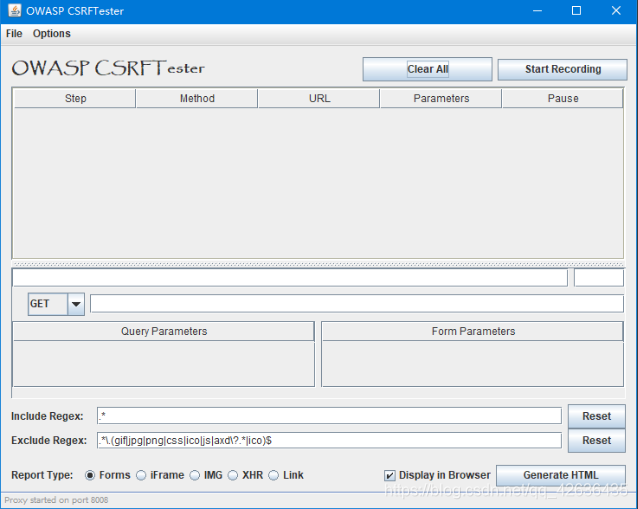
Task: Click the Clear All button
Action: (427, 69)
